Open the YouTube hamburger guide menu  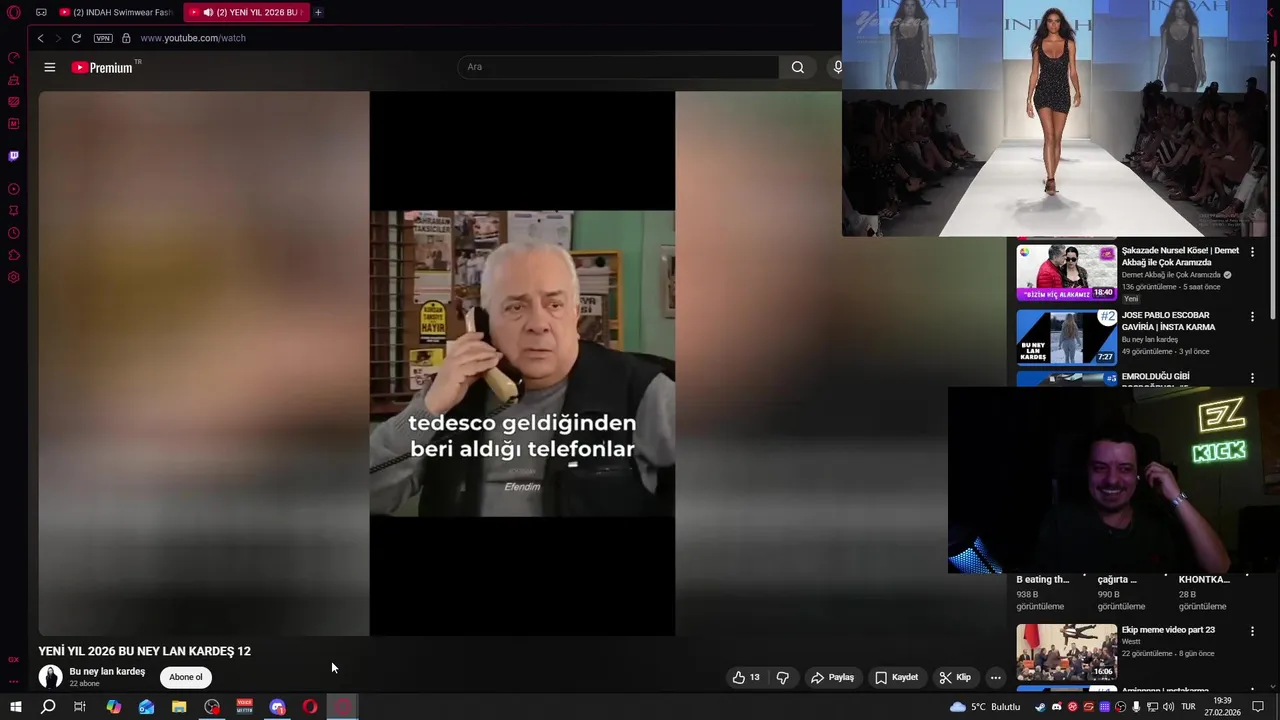coord(50,67)
